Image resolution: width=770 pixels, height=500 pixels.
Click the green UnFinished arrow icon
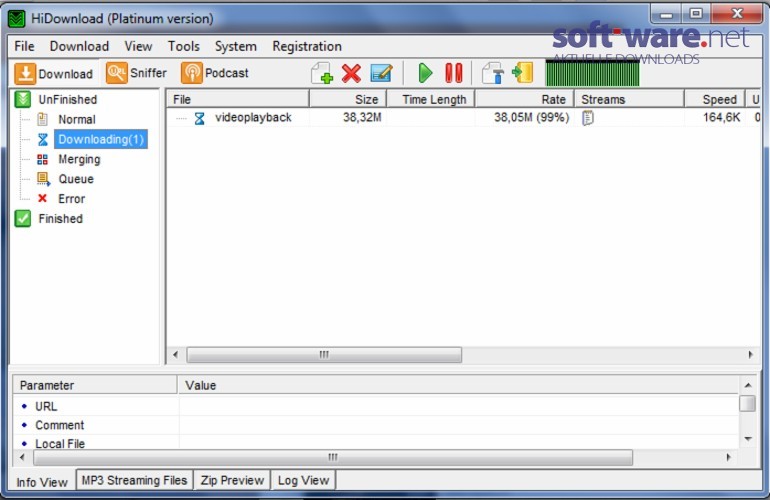tap(23, 100)
